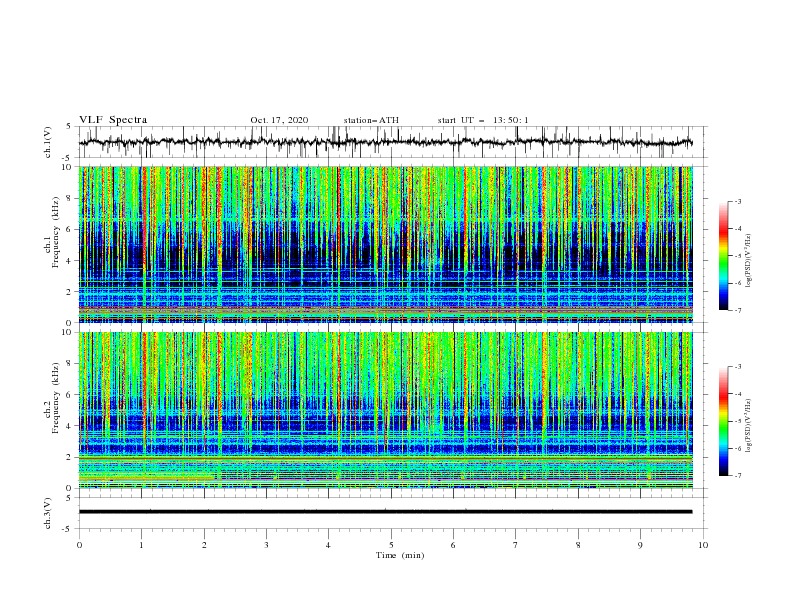Click the ch.1 voltage waveform trace

(386, 142)
